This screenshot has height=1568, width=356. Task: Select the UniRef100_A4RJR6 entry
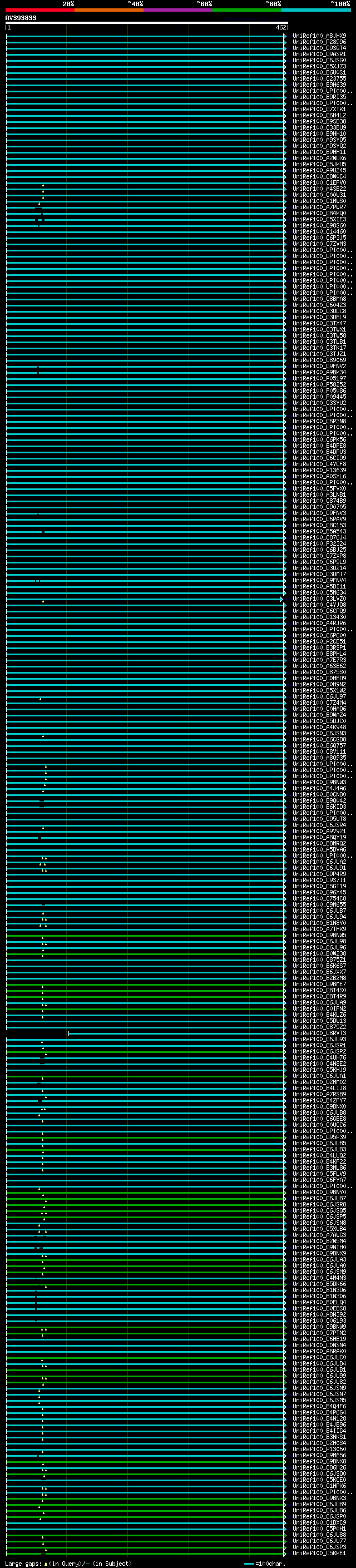click(x=319, y=624)
